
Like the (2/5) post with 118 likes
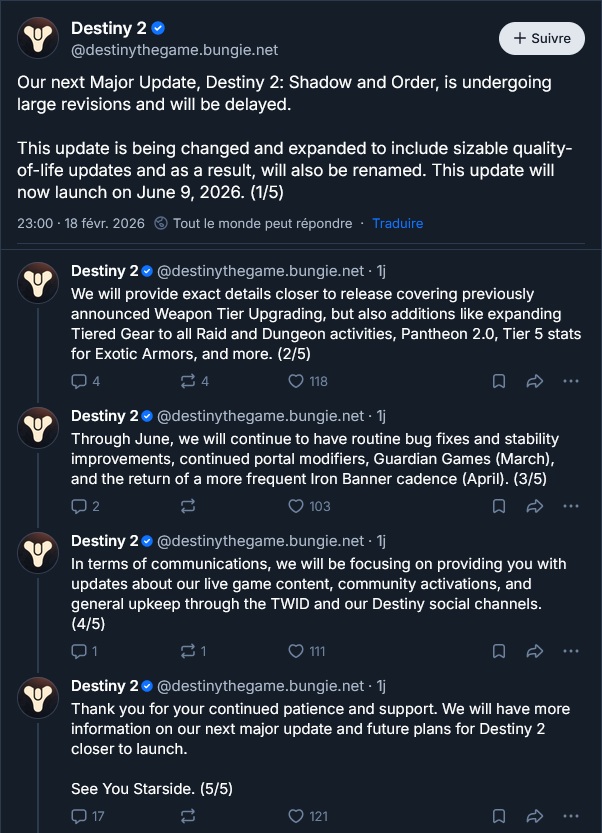(x=296, y=381)
